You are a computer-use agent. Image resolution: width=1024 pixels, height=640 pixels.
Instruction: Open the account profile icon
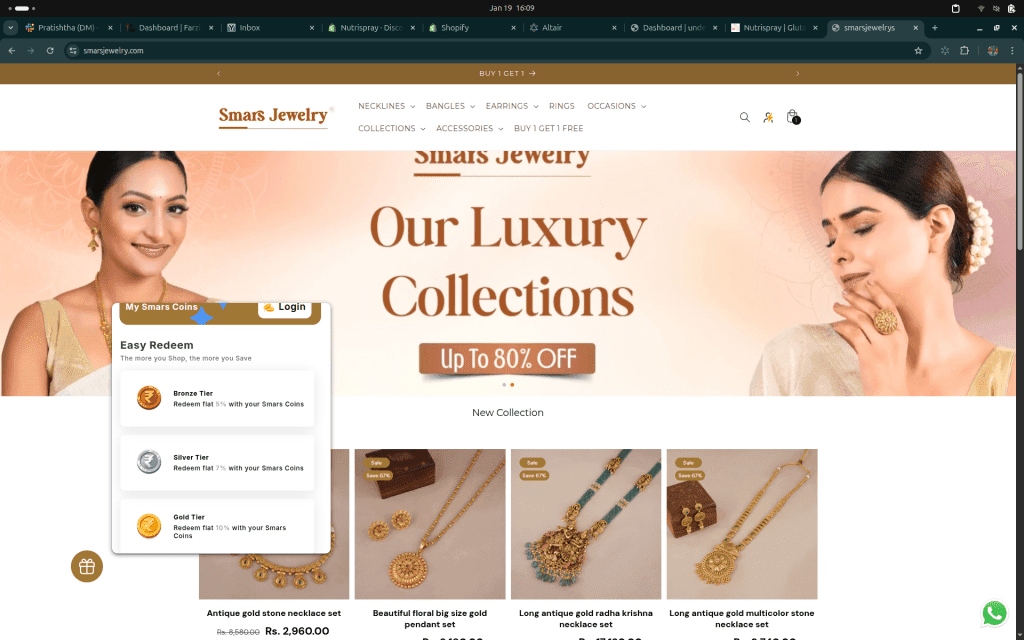tap(768, 118)
